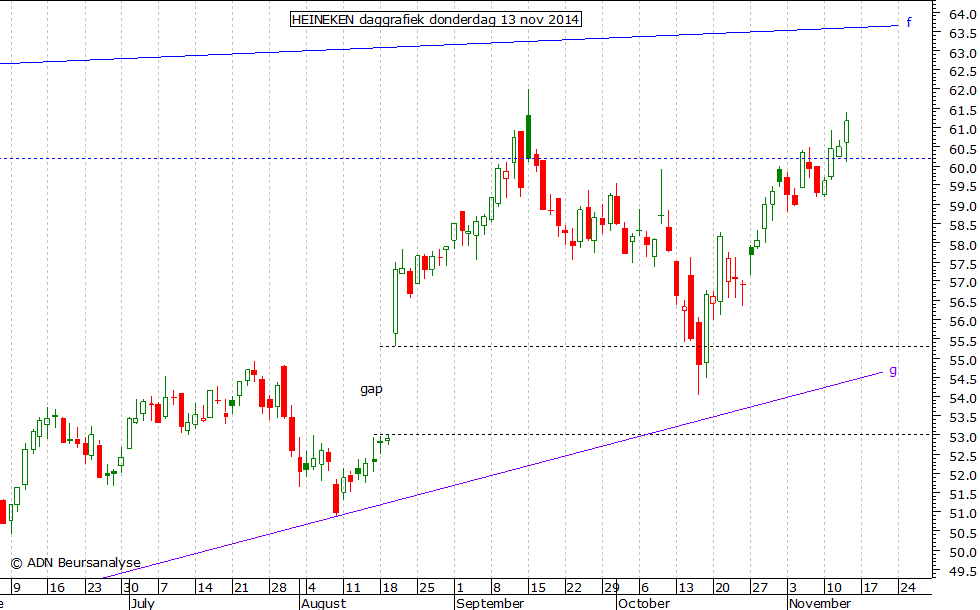The width and height of the screenshot is (980, 610).
Task: Click the date label 30 on the time axis
Action: click(131, 588)
